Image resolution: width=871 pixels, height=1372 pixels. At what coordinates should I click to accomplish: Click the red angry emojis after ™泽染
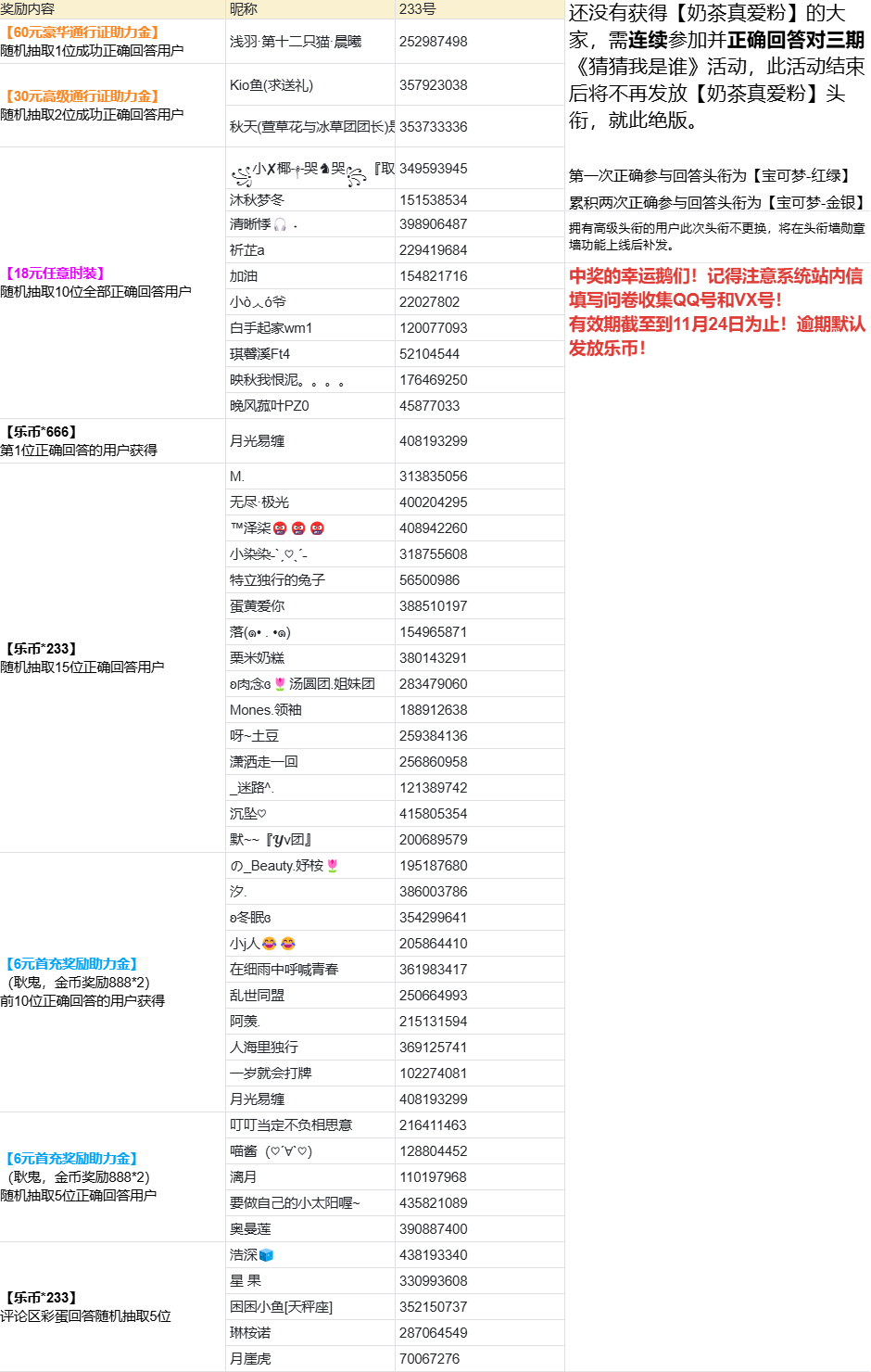point(299,528)
